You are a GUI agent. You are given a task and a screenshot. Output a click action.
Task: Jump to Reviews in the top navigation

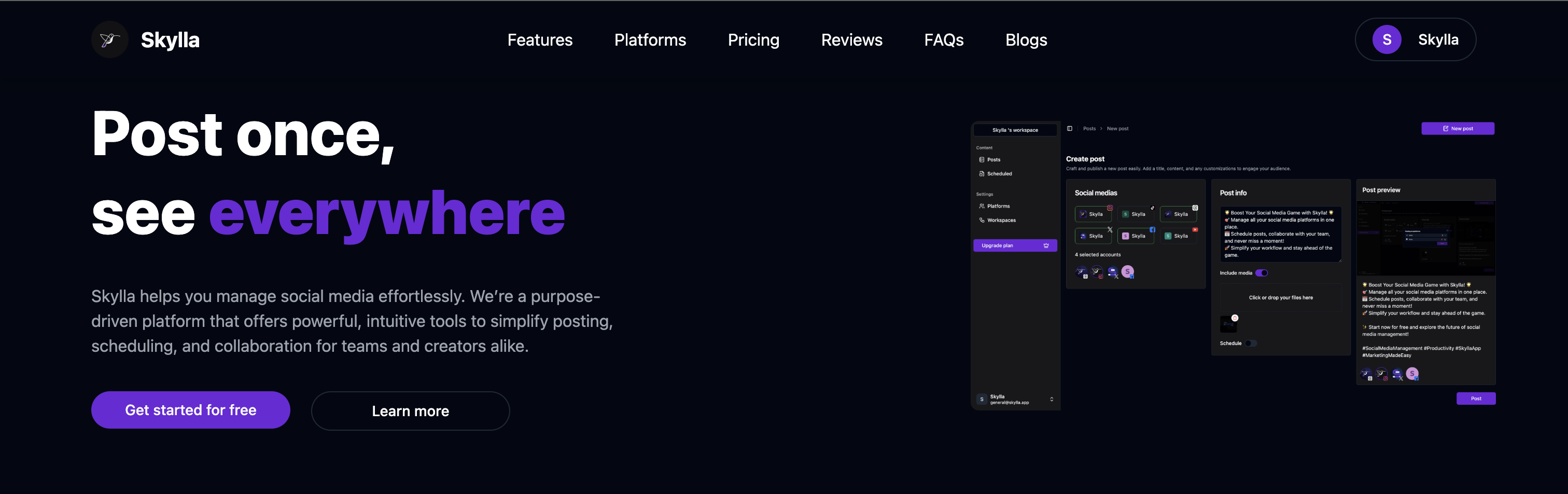[x=851, y=40]
